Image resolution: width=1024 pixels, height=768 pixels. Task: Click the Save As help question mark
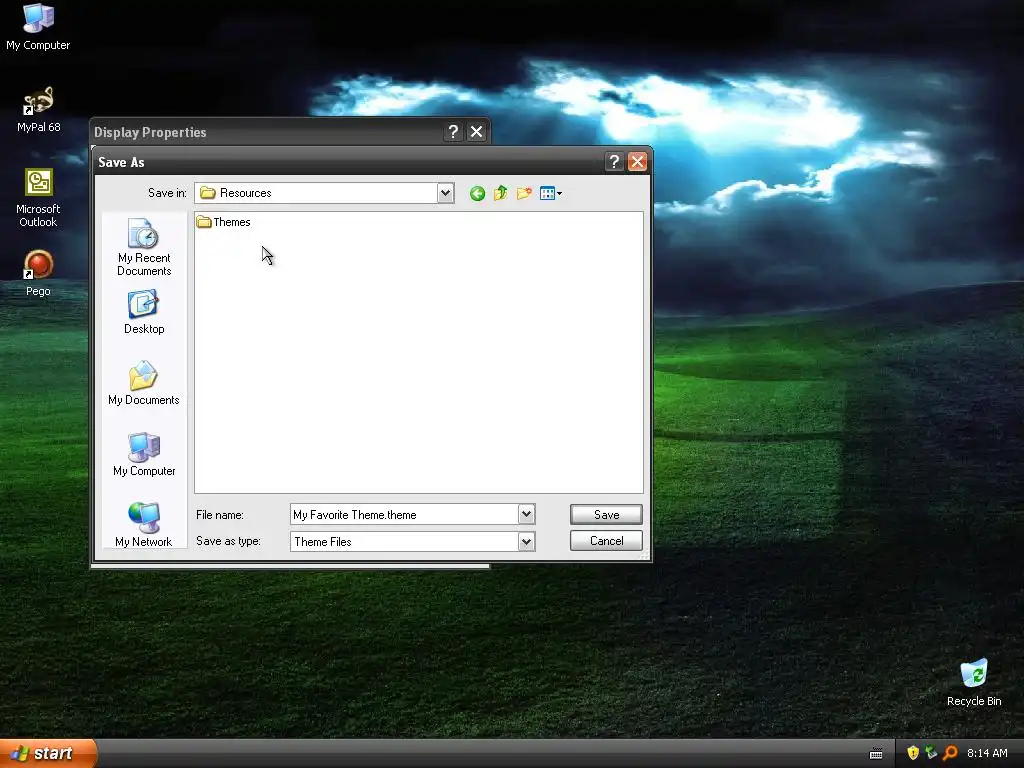click(613, 161)
